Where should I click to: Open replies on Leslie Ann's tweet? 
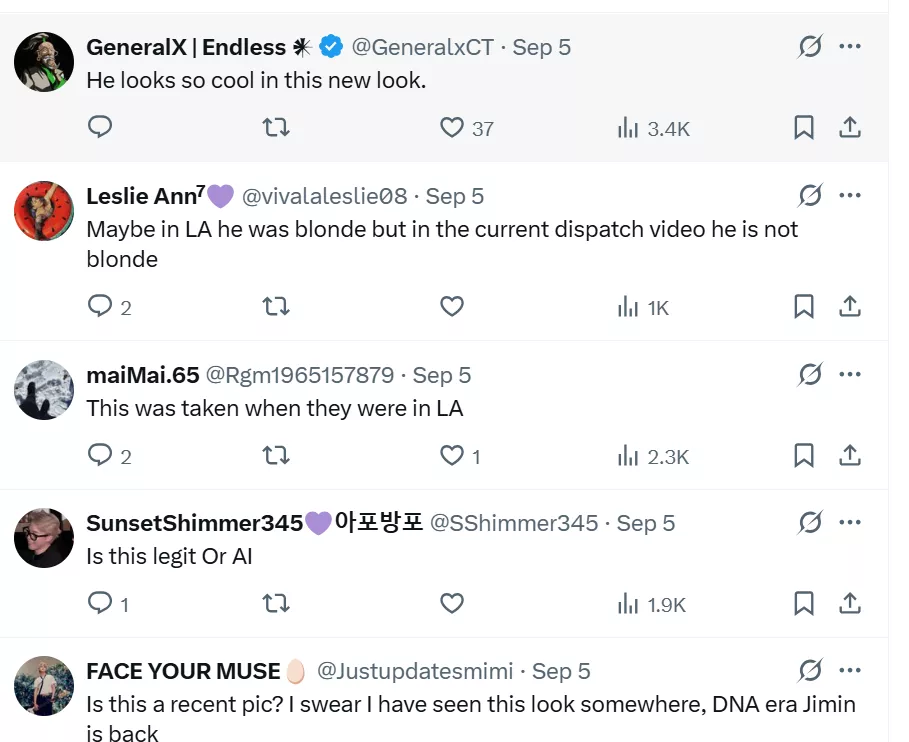tap(100, 307)
